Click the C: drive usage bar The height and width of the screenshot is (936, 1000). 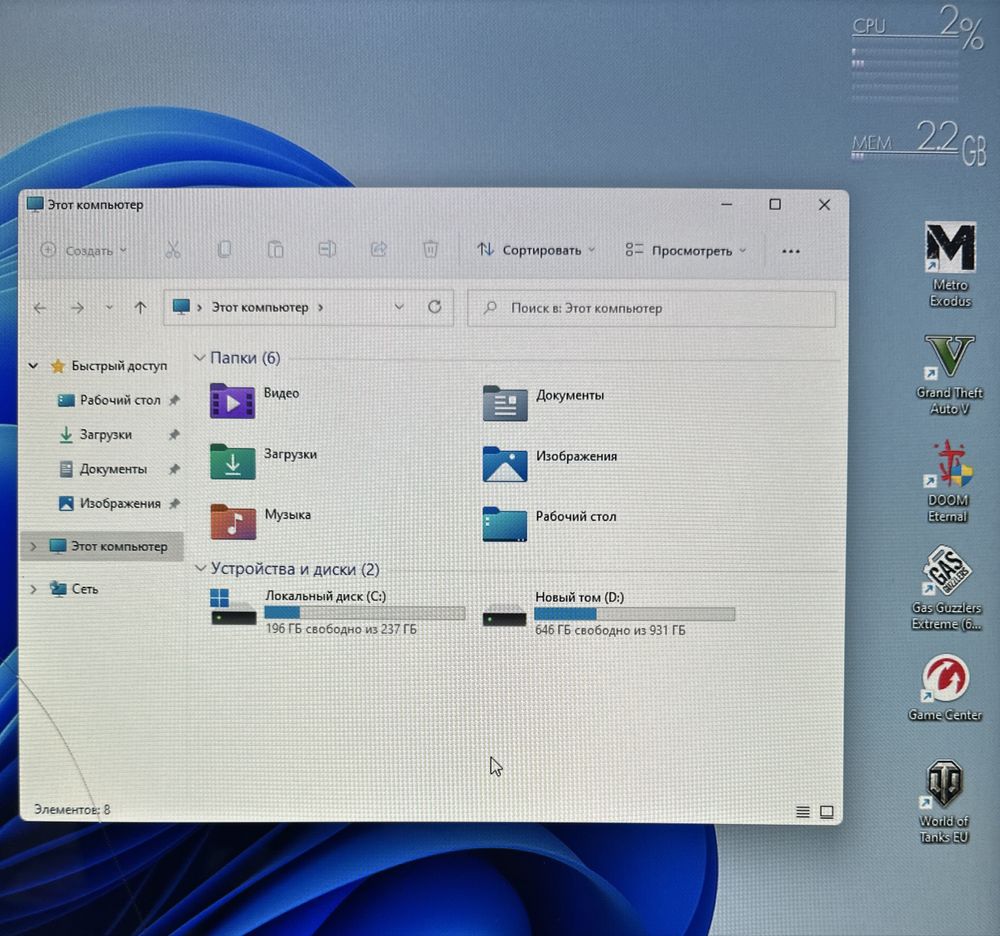[x=365, y=613]
